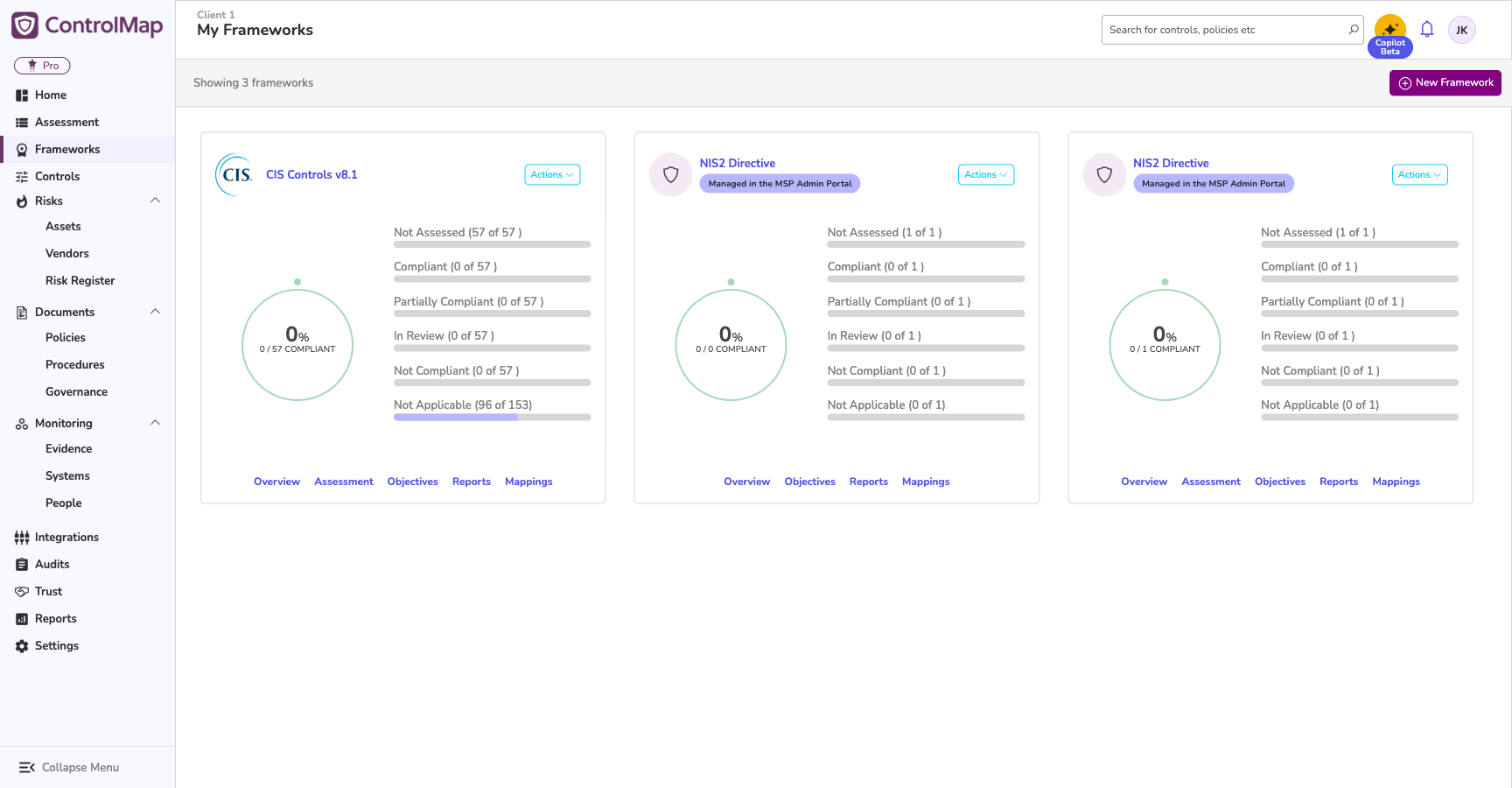Click the CIS Controls logo
1512x788 pixels.
point(234,175)
